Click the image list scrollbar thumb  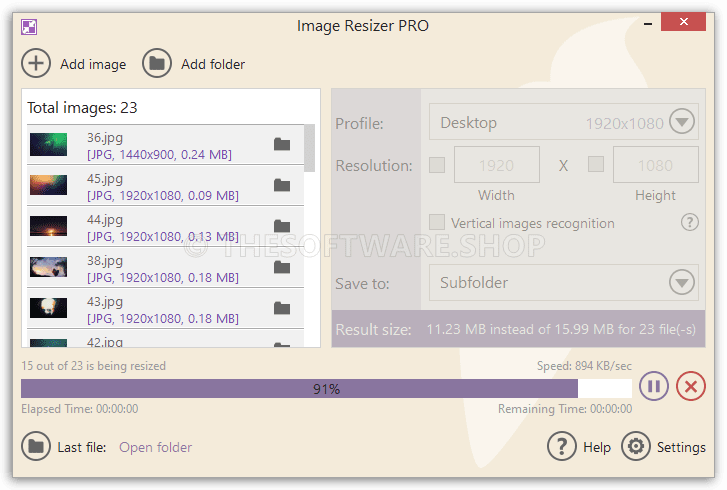click(x=310, y=148)
